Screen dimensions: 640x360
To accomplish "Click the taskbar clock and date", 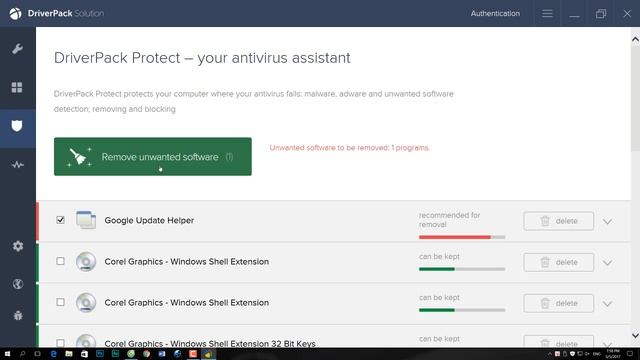I will pyautogui.click(x=613, y=354).
